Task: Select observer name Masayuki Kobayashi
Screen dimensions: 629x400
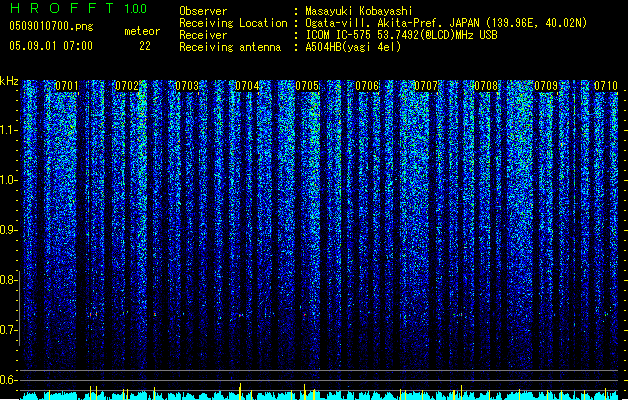Action: pos(359,11)
